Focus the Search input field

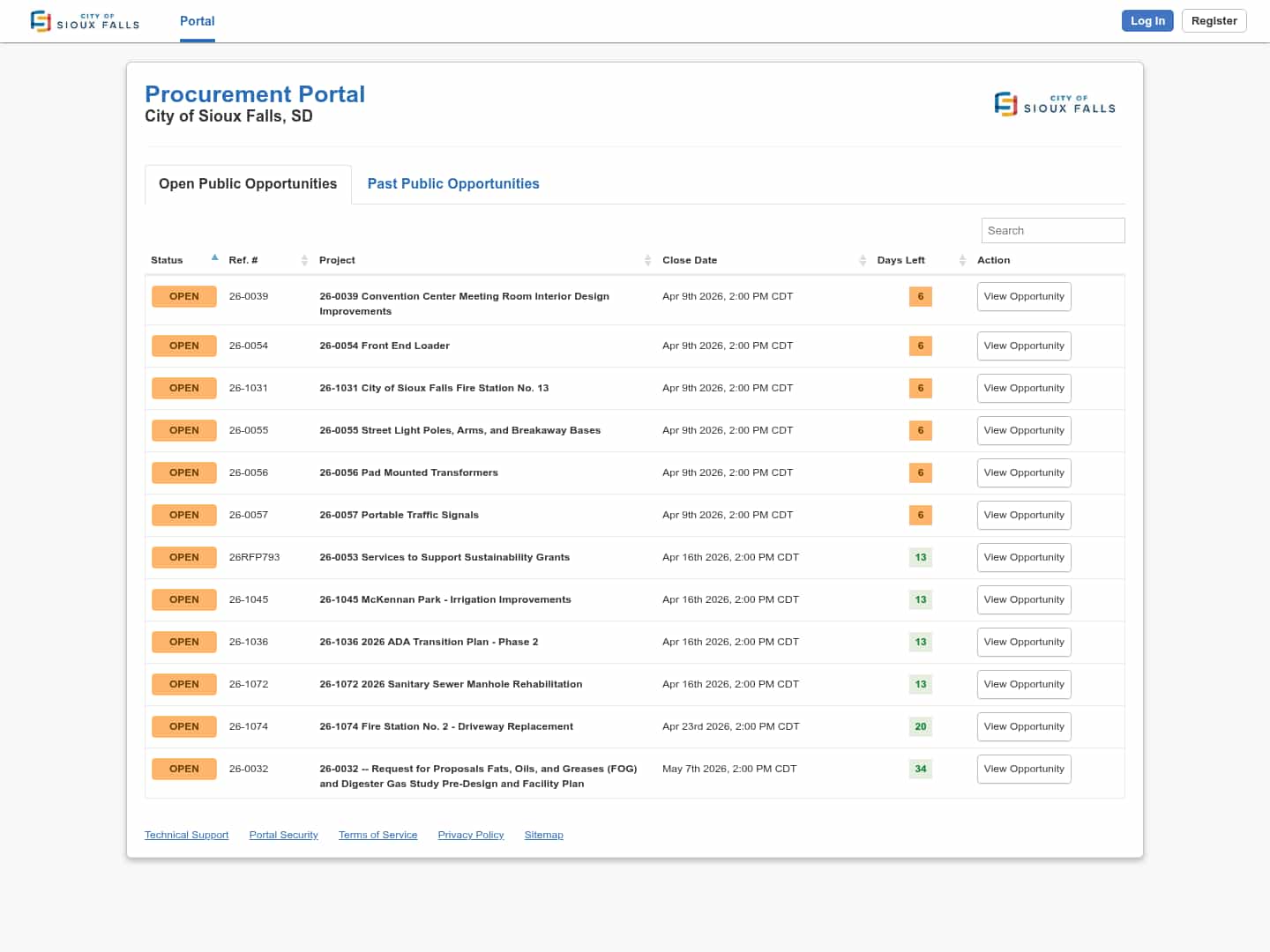[x=1052, y=230]
